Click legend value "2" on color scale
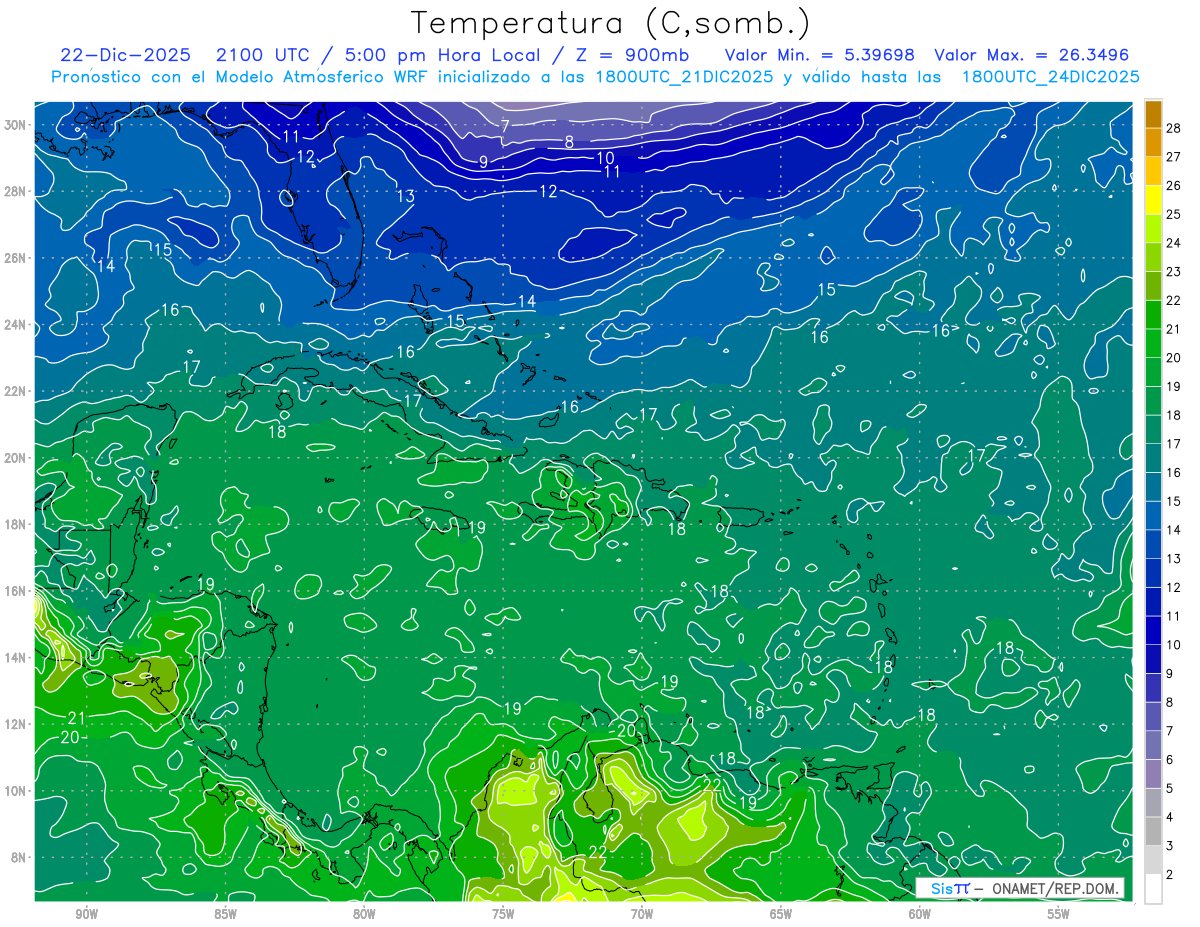 click(1170, 875)
